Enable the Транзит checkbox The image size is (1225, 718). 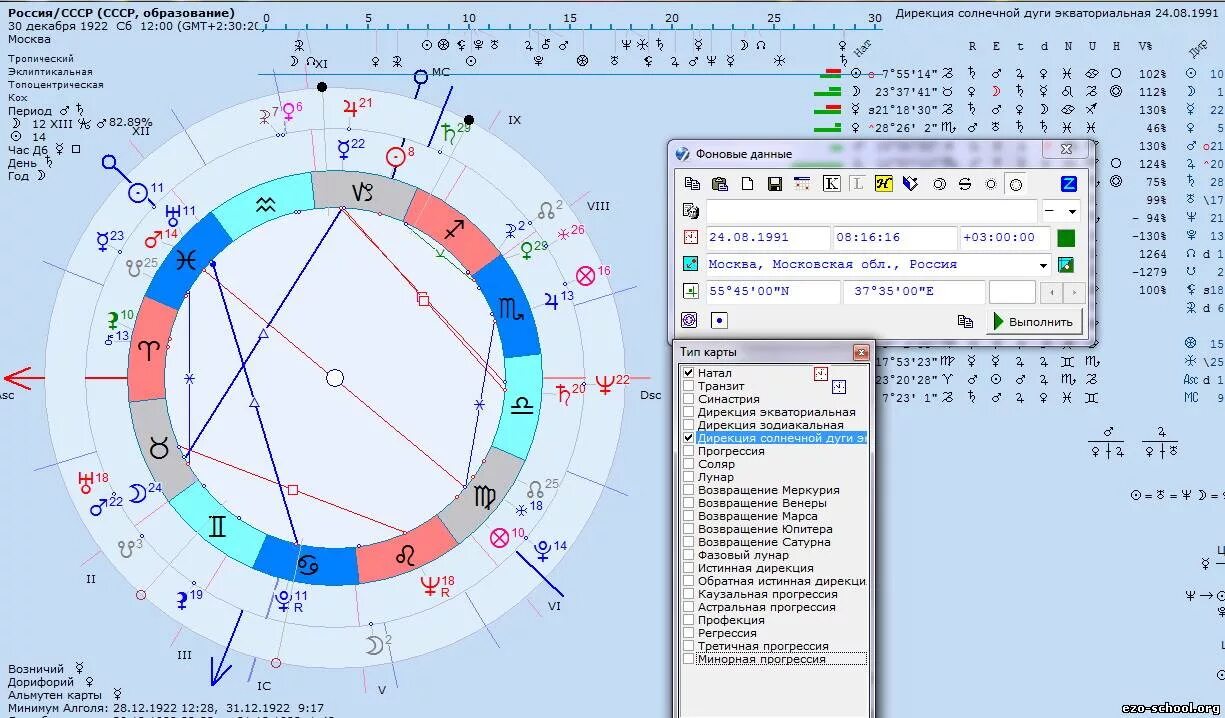(688, 386)
